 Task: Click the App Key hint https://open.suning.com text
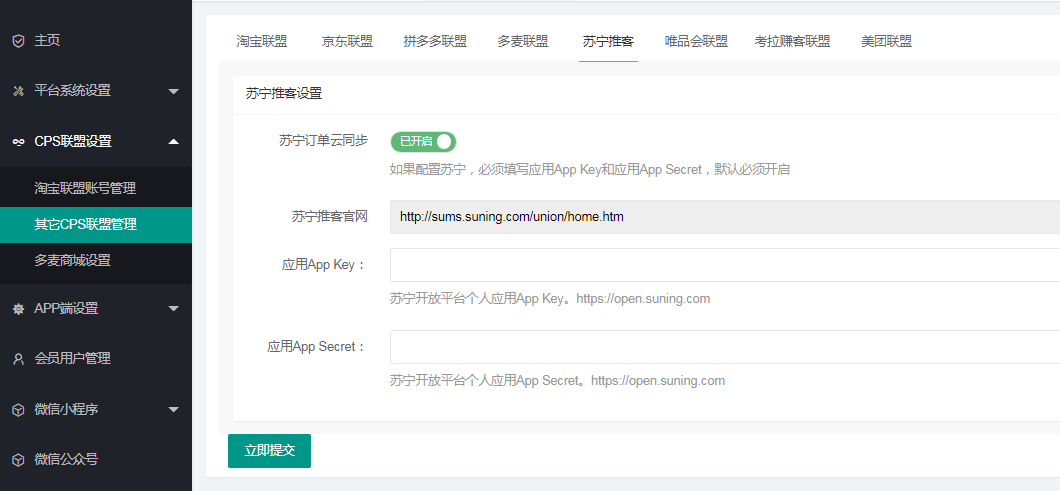pos(643,299)
